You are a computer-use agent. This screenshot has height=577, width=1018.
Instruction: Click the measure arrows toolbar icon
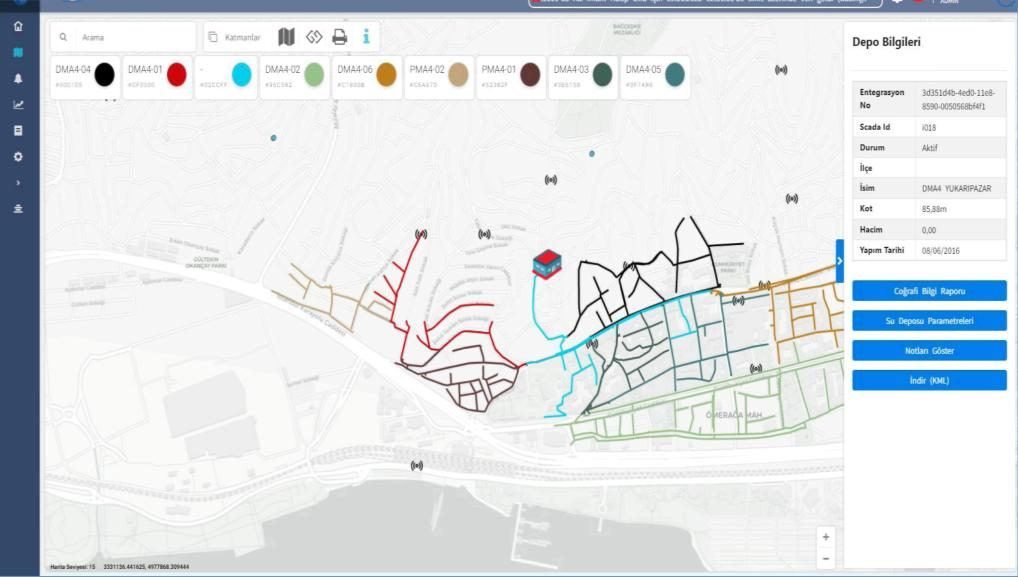point(314,37)
